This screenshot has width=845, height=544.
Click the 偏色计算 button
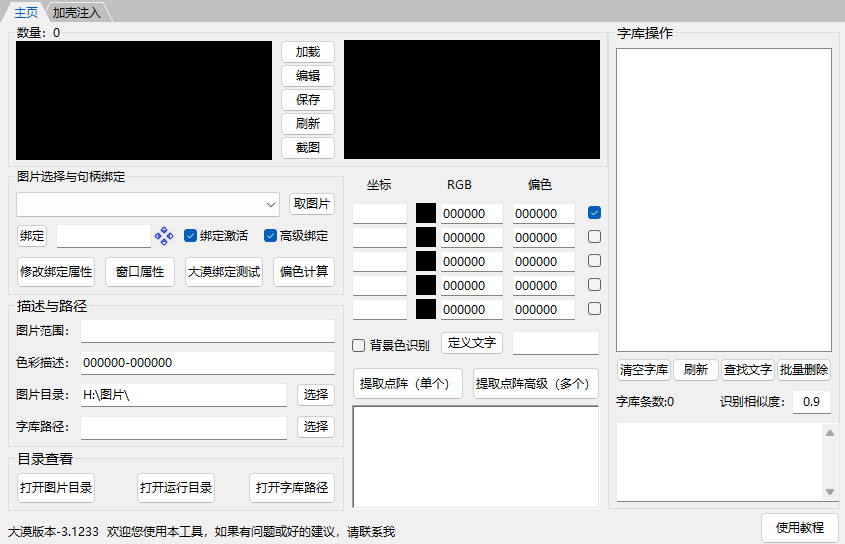point(304,272)
